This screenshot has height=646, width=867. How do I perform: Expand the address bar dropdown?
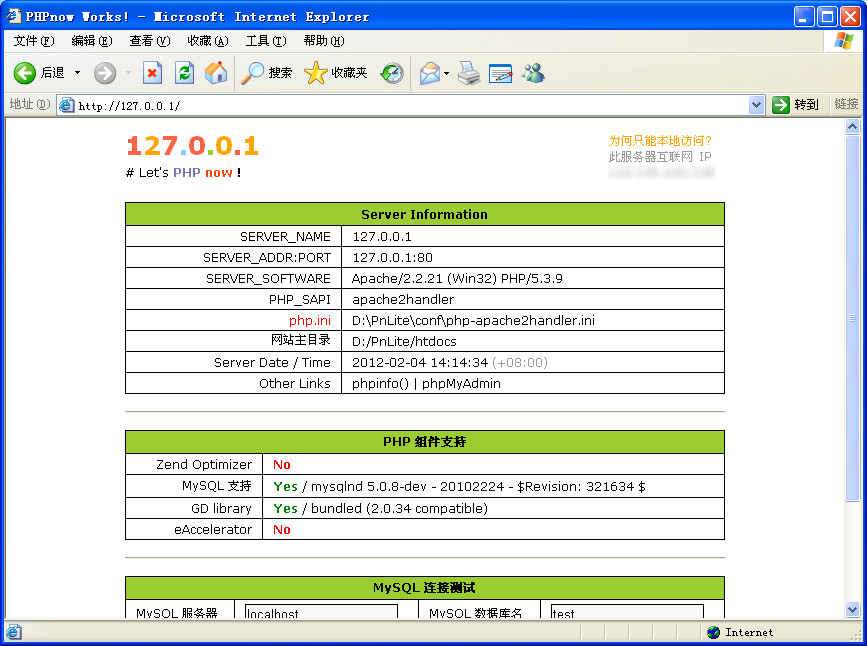(x=756, y=105)
